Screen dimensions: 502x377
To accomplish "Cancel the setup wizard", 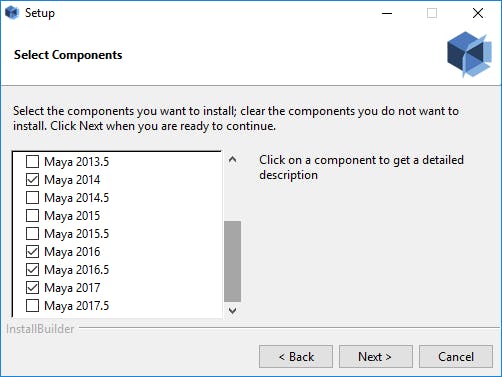I will [x=456, y=357].
